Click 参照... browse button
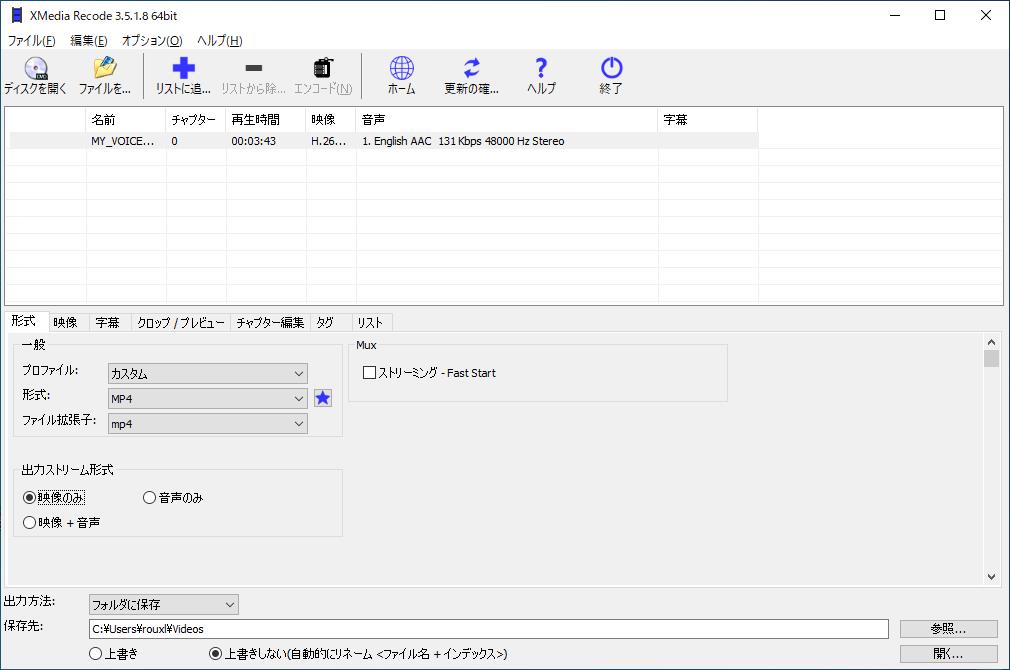 (x=948, y=629)
